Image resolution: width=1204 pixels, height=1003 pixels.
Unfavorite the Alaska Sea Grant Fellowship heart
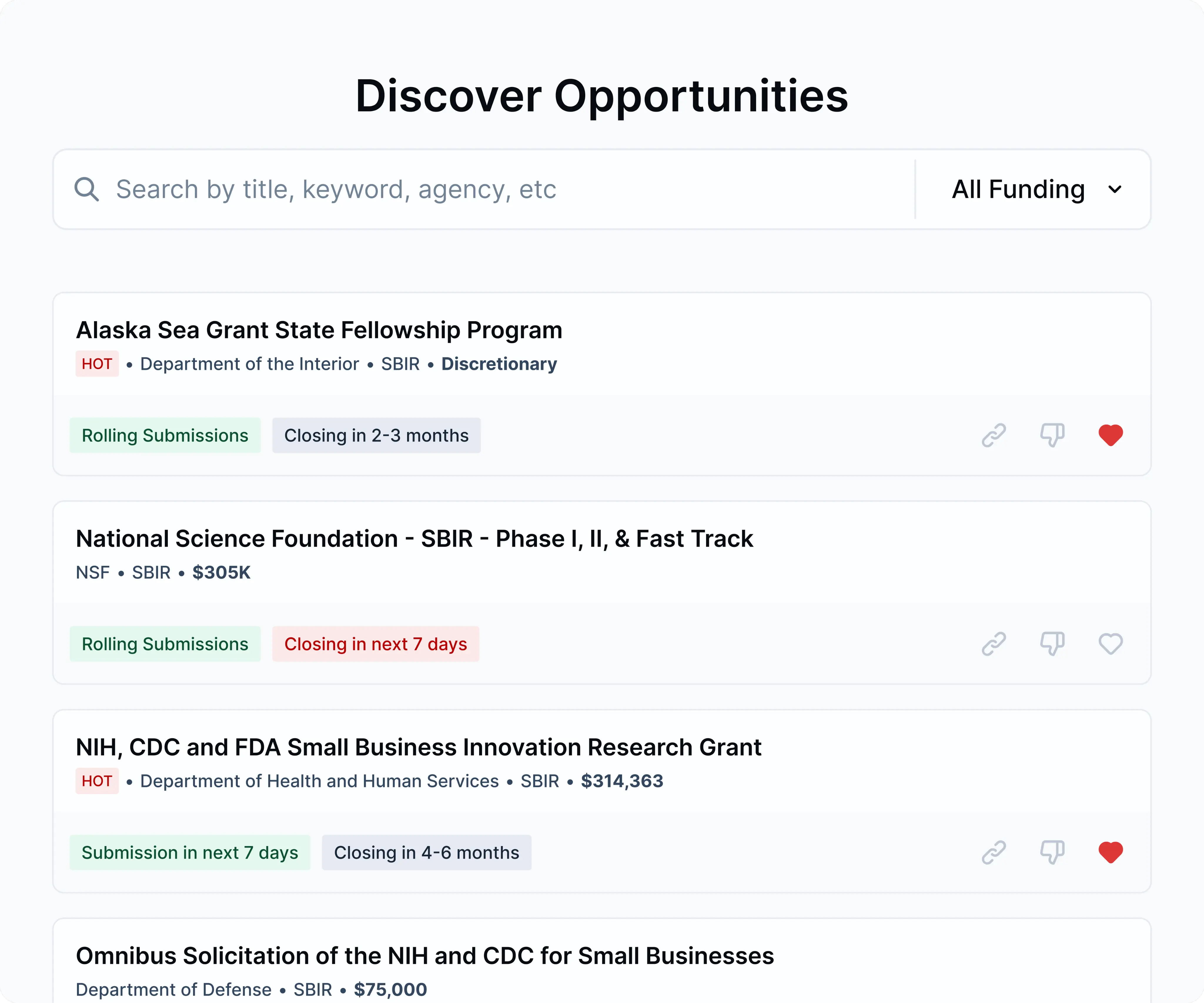[1111, 435]
